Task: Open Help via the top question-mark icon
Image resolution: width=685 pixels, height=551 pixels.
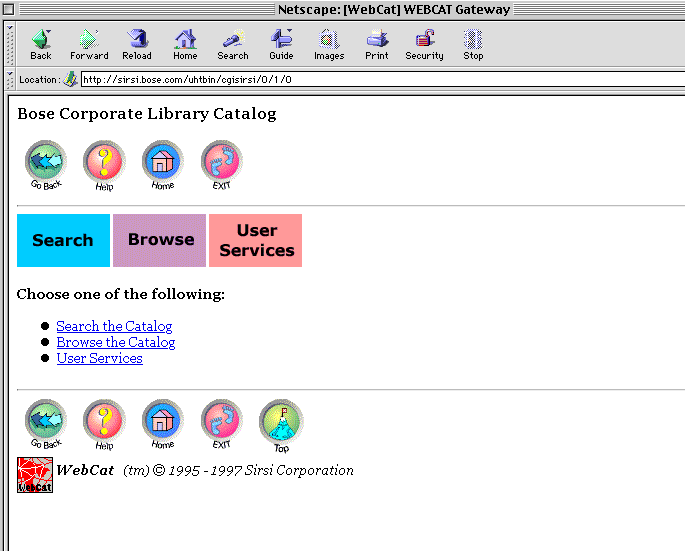Action: pos(104,163)
